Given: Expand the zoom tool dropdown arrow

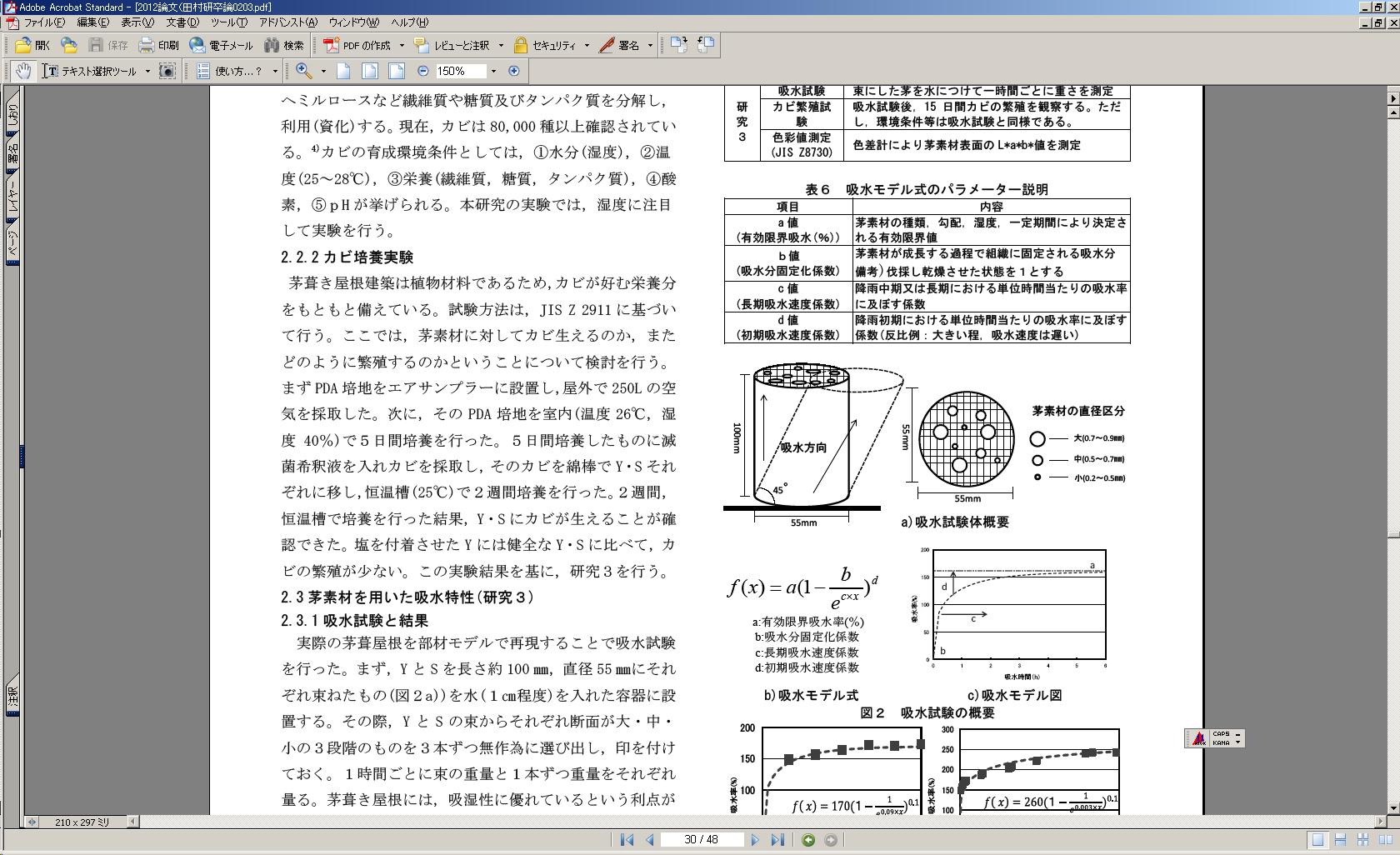Looking at the screenshot, I should click(x=323, y=72).
